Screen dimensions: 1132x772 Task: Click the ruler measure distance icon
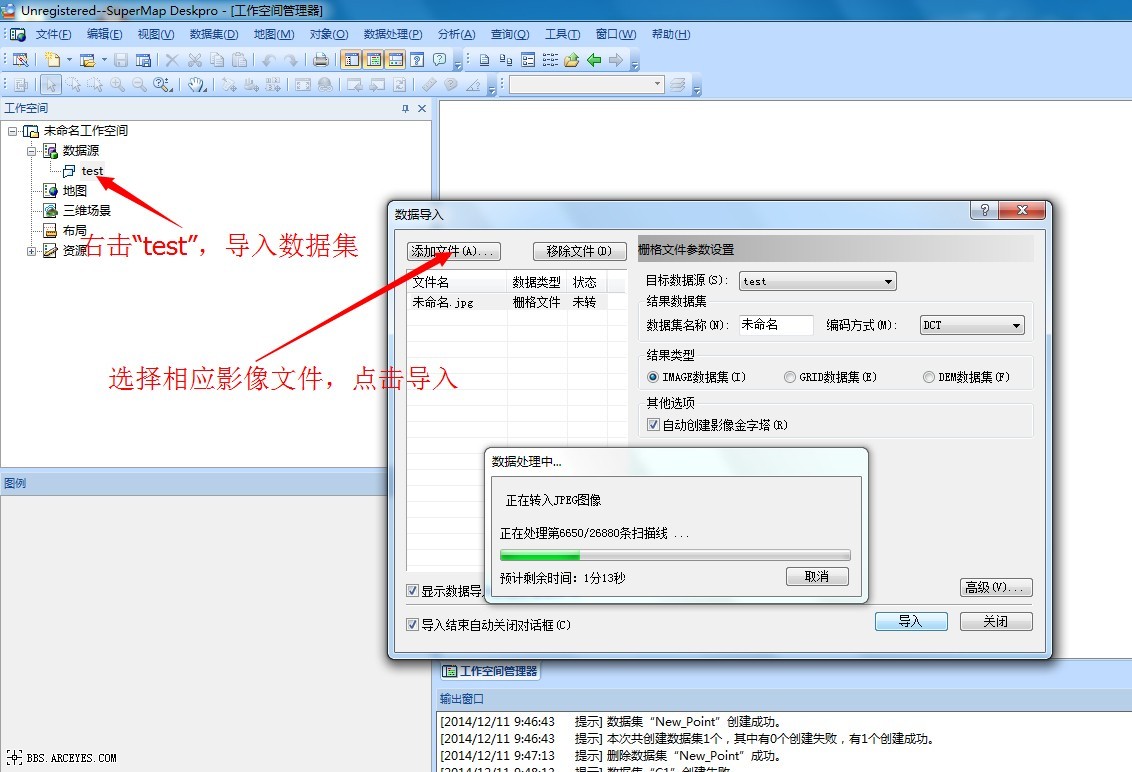429,84
